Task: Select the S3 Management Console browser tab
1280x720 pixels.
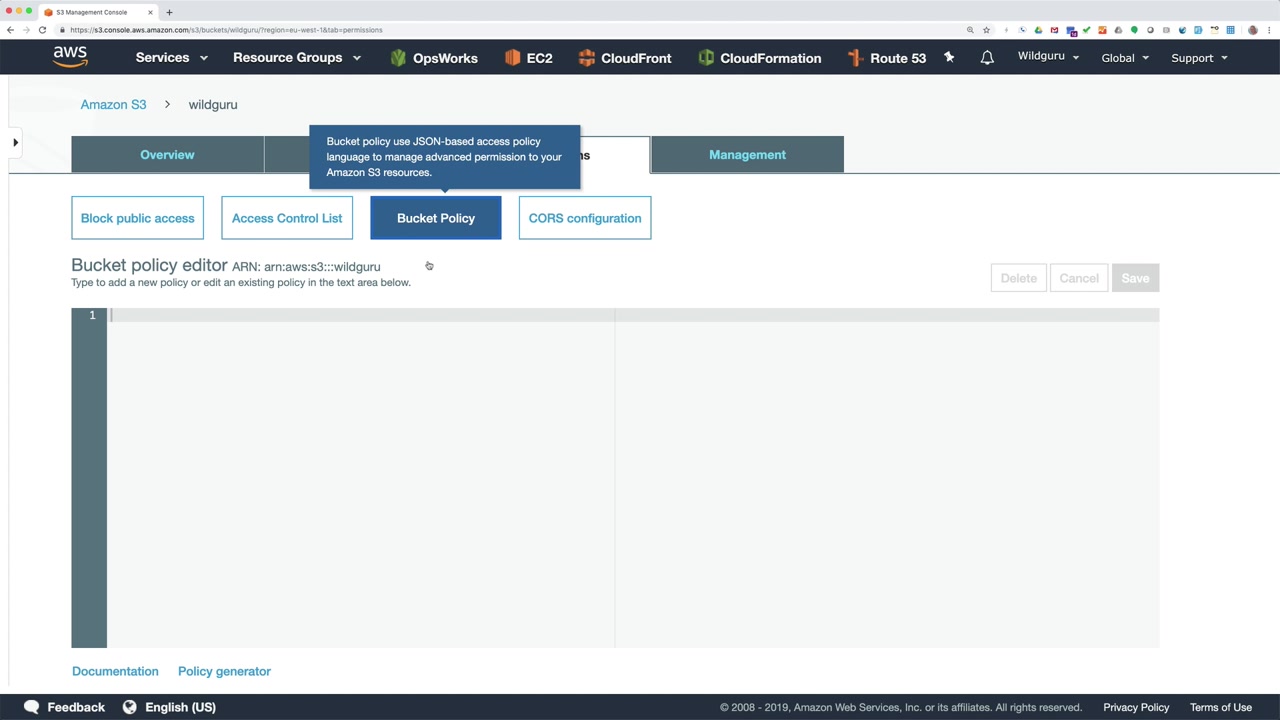Action: (98, 12)
